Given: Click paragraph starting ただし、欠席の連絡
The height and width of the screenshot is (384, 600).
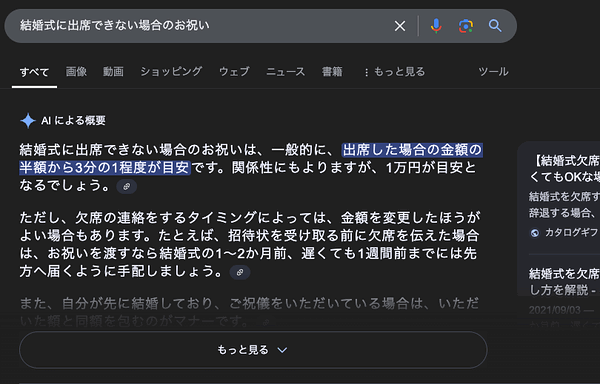Looking at the screenshot, I should pos(249,244).
